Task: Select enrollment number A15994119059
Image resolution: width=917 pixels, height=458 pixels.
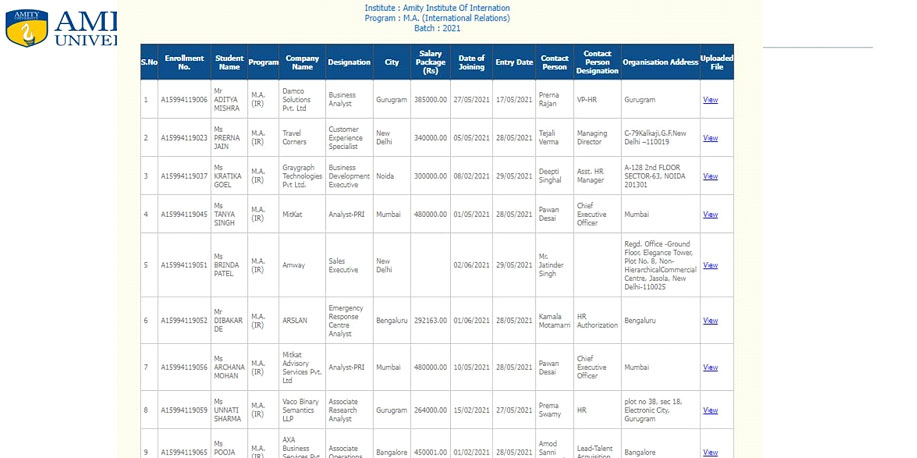Action: 184,410
